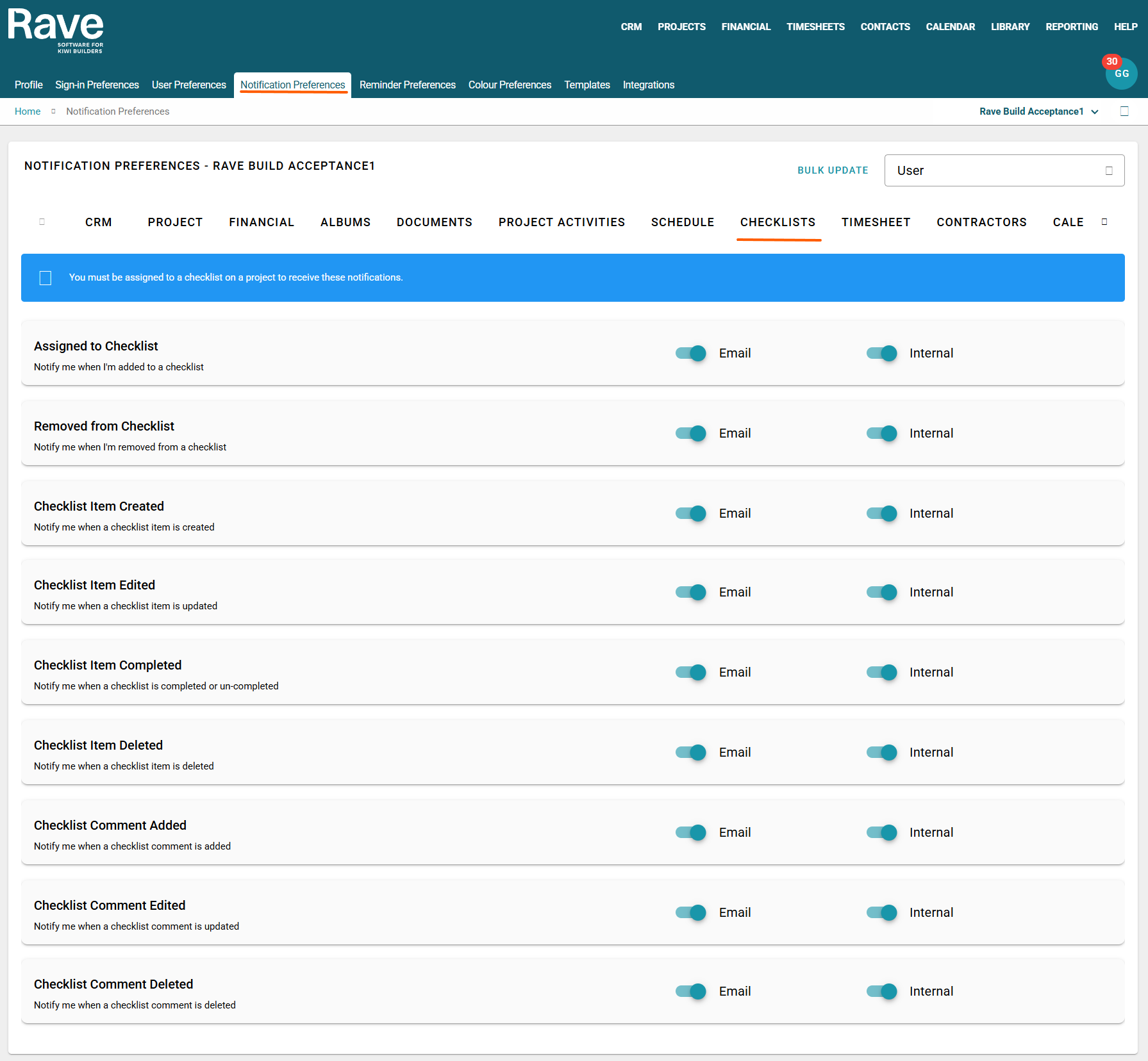Click the BULK UPDATE button
This screenshot has width=1148, height=1061.
click(x=833, y=170)
